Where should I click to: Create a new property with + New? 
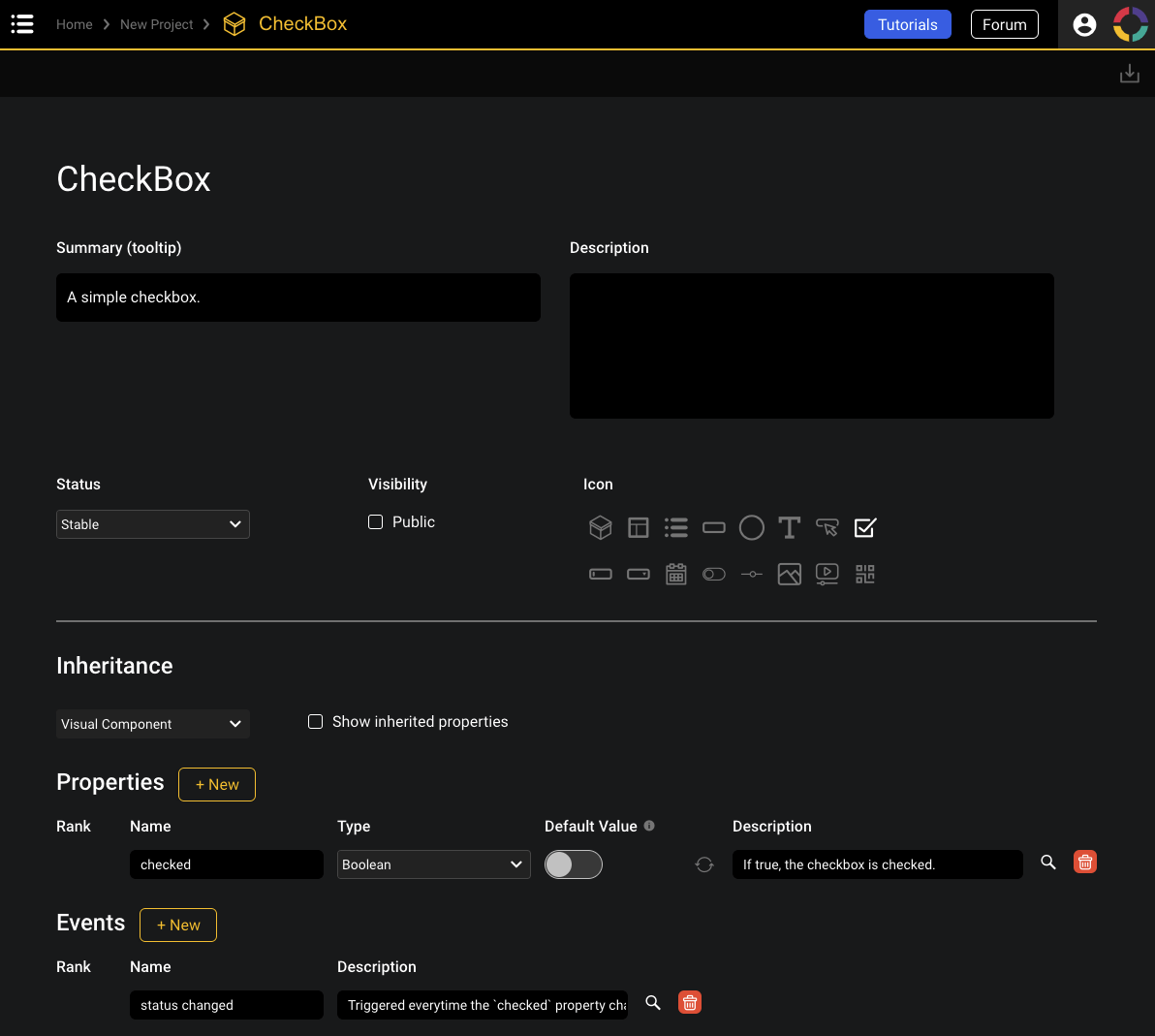pos(216,784)
